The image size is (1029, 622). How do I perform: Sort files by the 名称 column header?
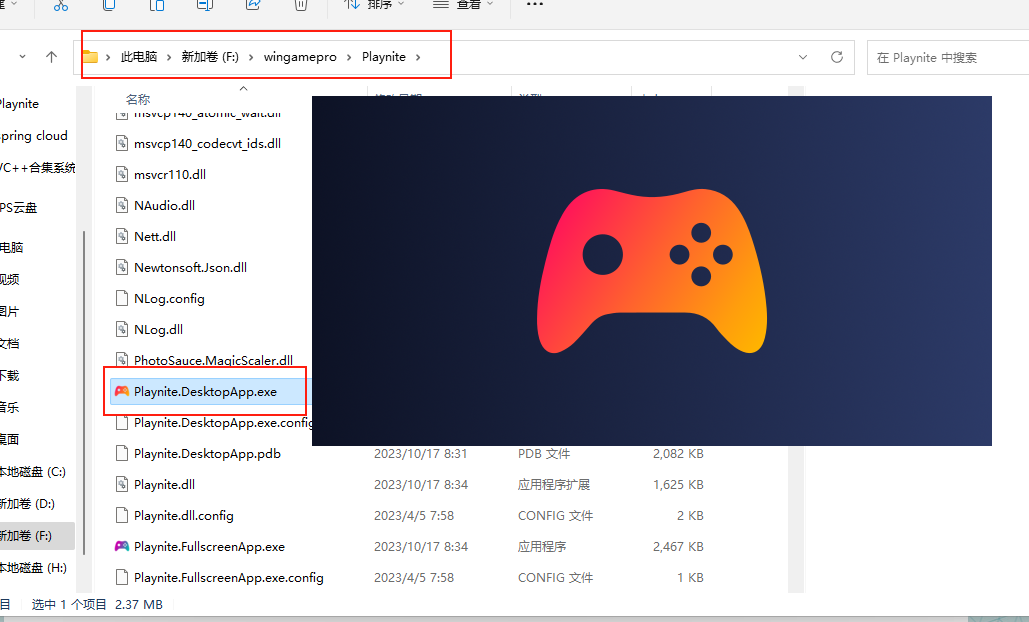point(138,99)
